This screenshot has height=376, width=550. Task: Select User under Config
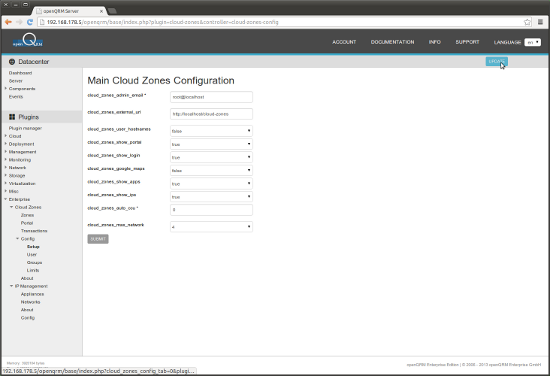click(32, 255)
